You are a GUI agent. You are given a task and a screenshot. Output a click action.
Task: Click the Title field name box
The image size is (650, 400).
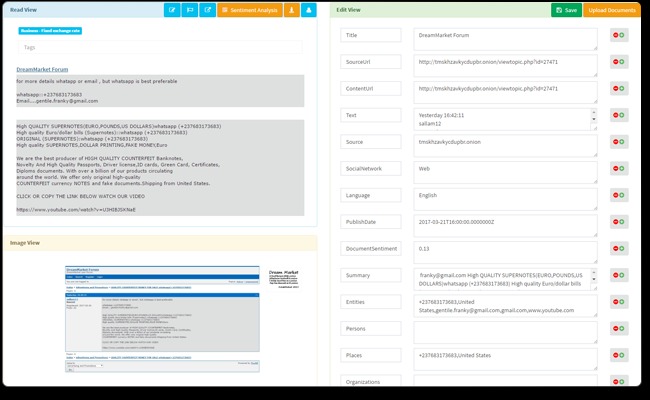pyautogui.click(x=371, y=35)
